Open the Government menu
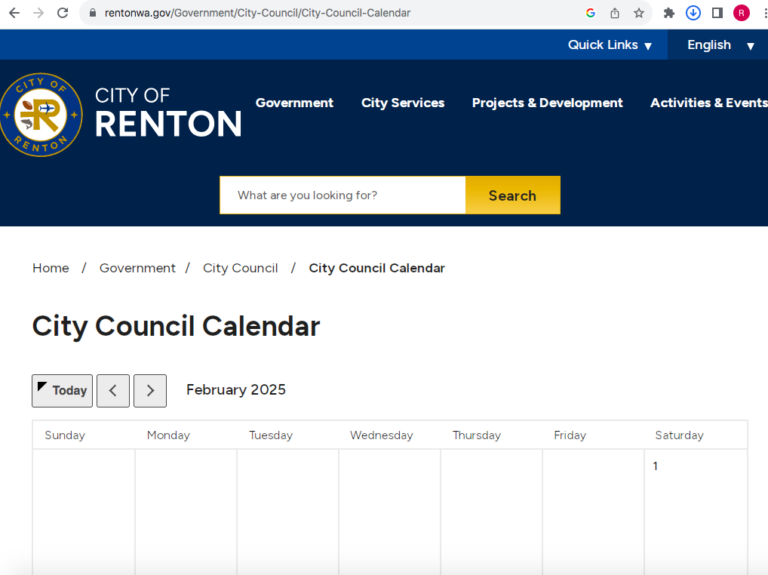768x575 pixels. tap(294, 103)
